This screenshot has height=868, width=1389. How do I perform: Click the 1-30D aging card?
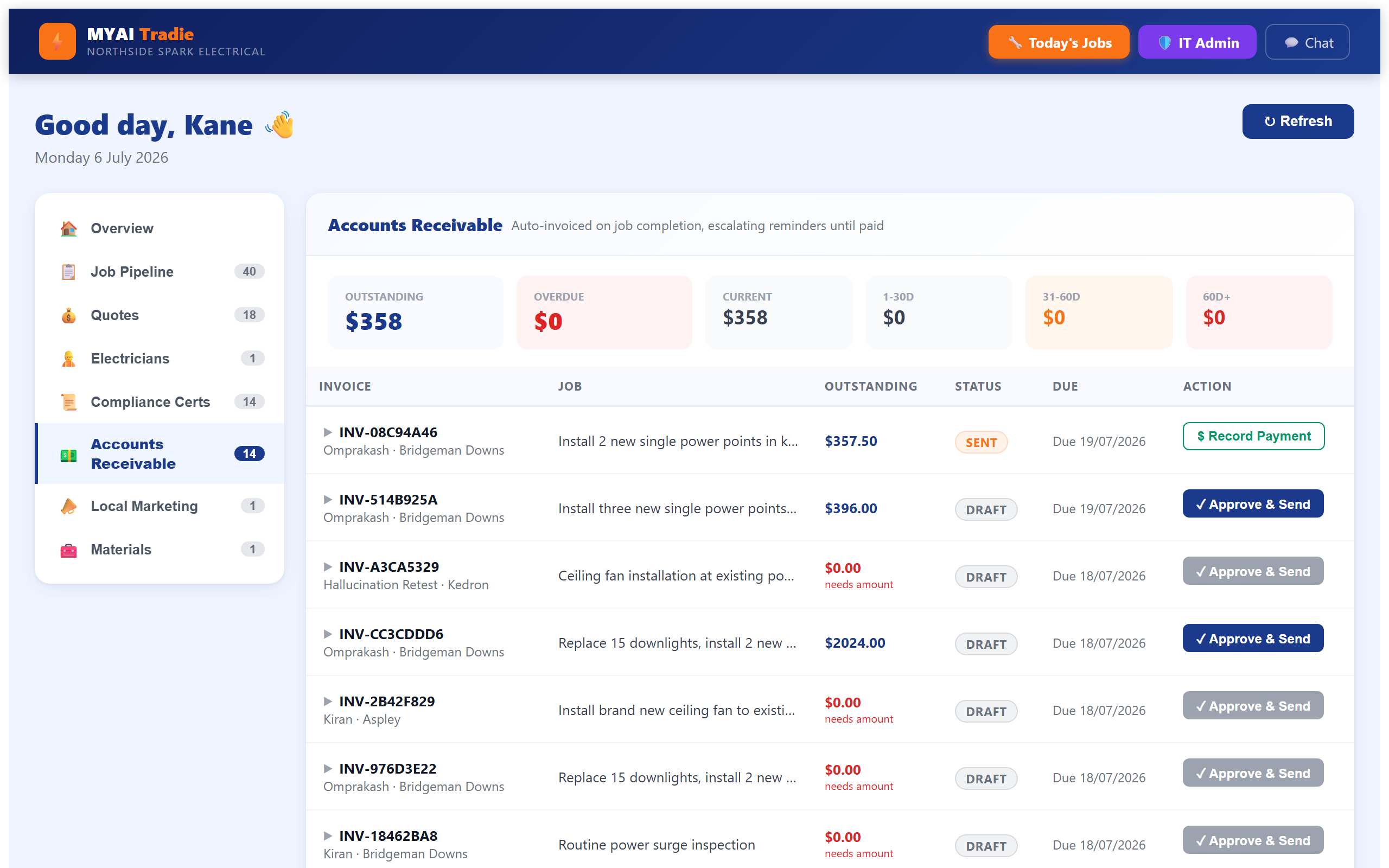pos(939,312)
